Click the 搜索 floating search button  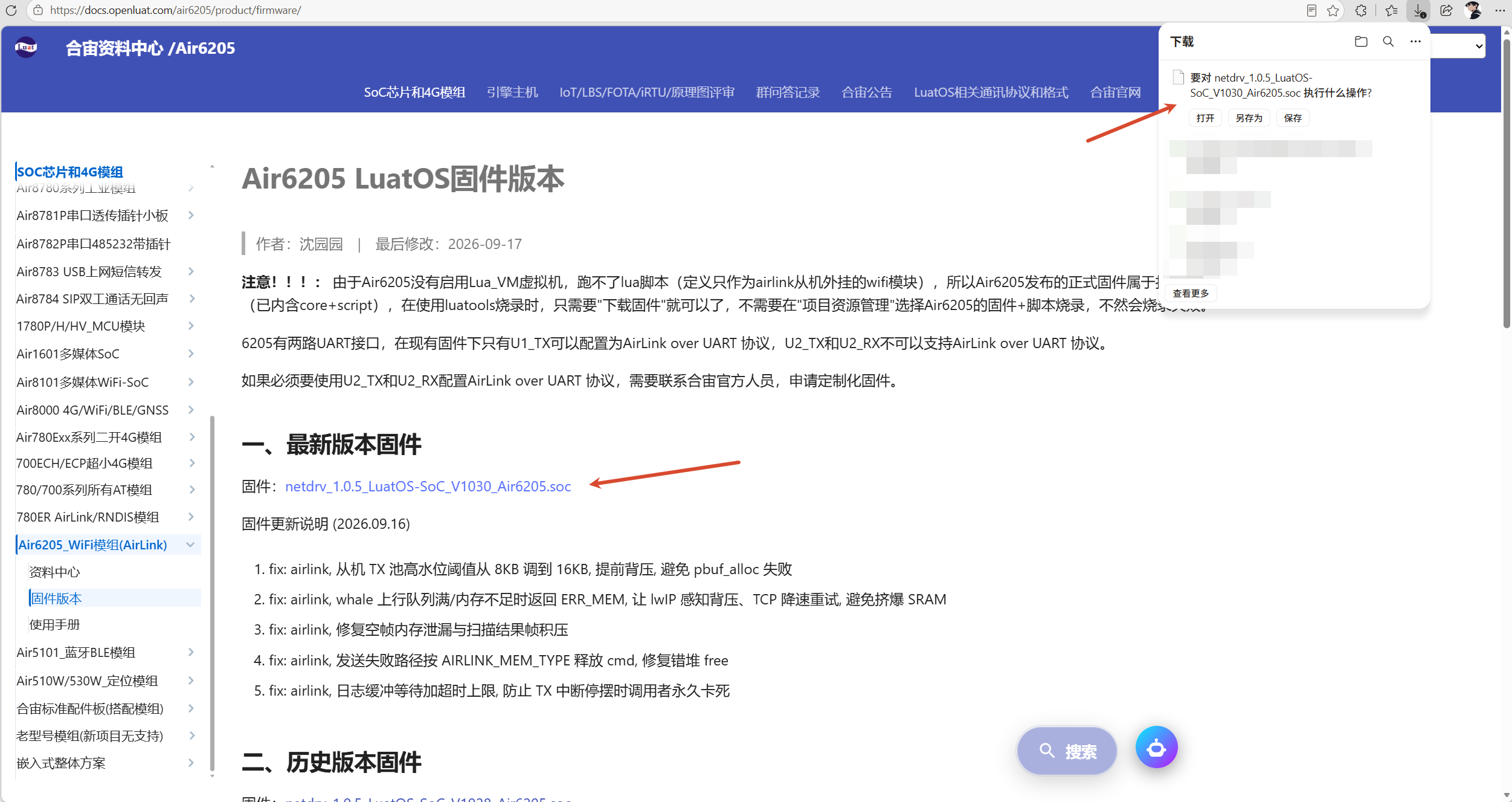click(x=1067, y=751)
